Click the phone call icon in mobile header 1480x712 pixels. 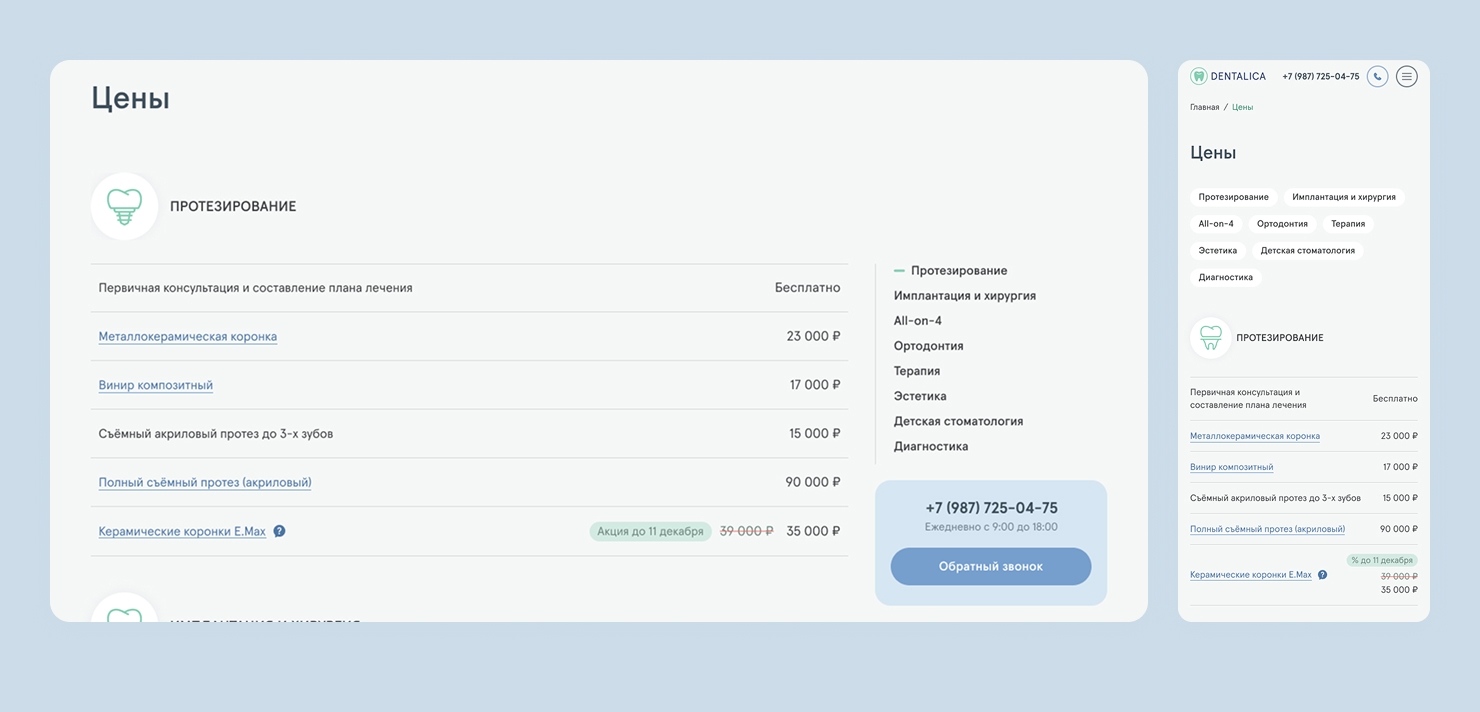1377,76
